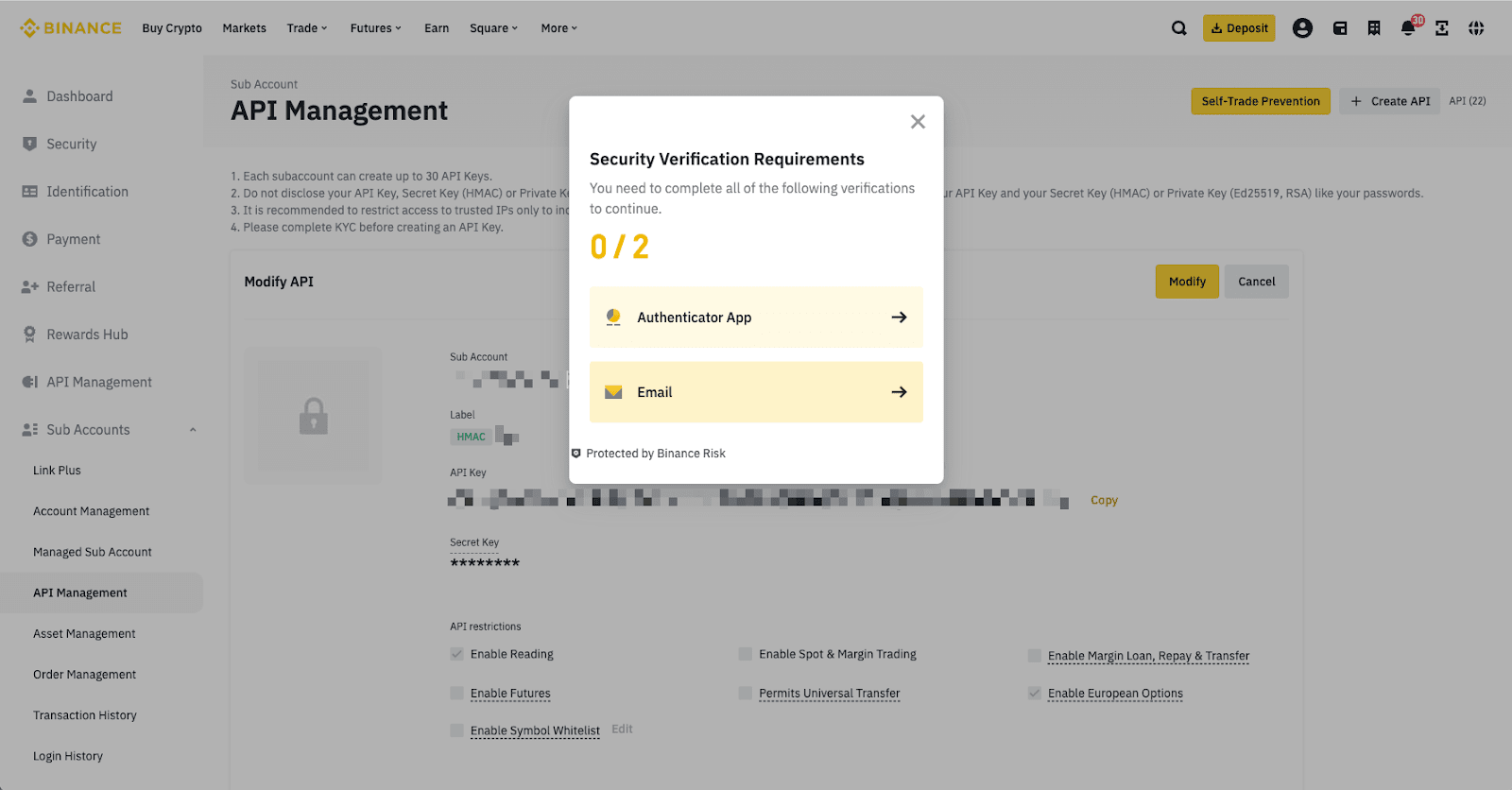Close the Security Verification dialog
1512x790 pixels.
(918, 122)
